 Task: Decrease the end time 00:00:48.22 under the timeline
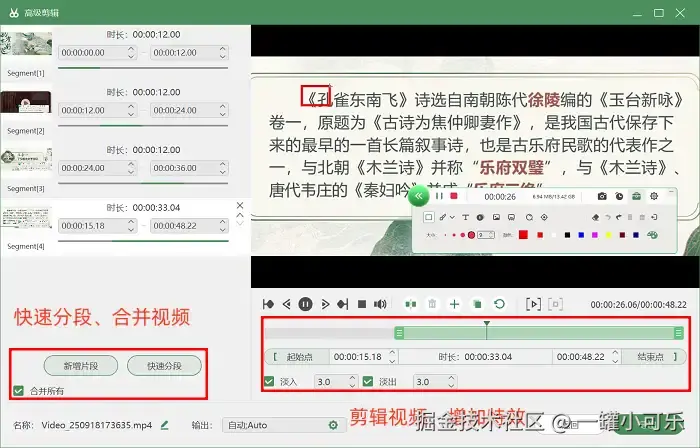pyautogui.click(x=615, y=360)
